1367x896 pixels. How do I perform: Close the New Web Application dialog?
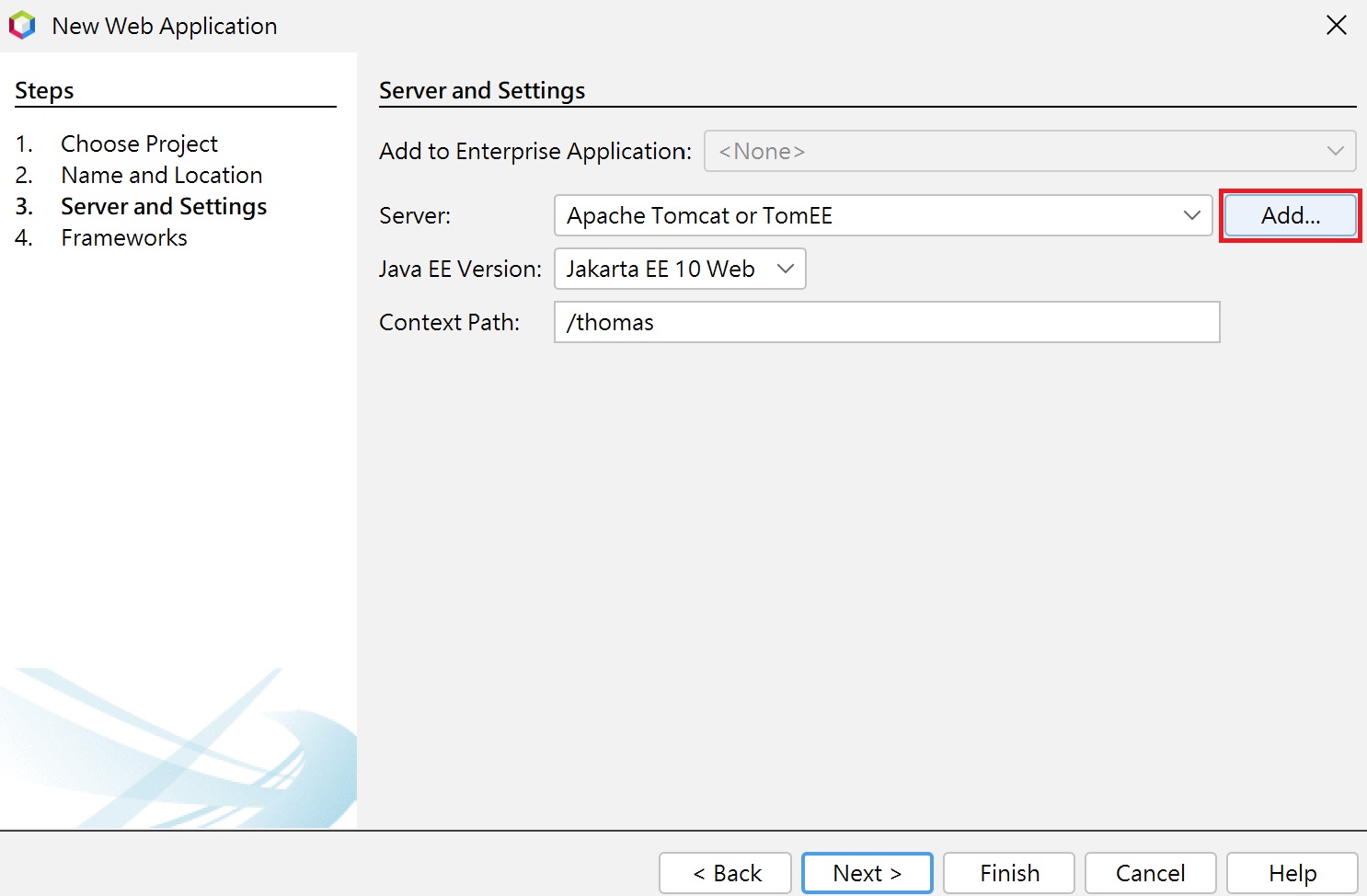click(x=1336, y=25)
